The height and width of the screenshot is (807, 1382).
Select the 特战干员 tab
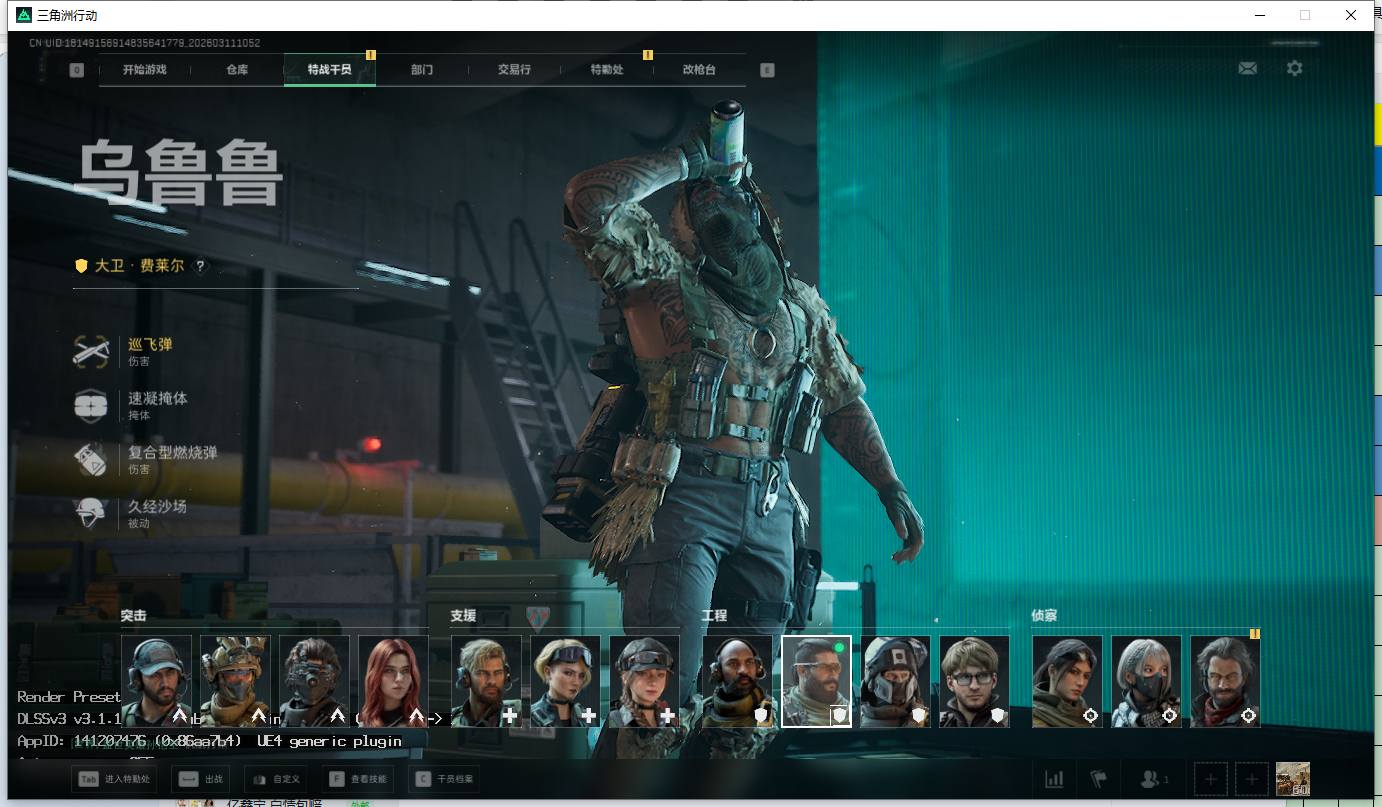point(330,70)
